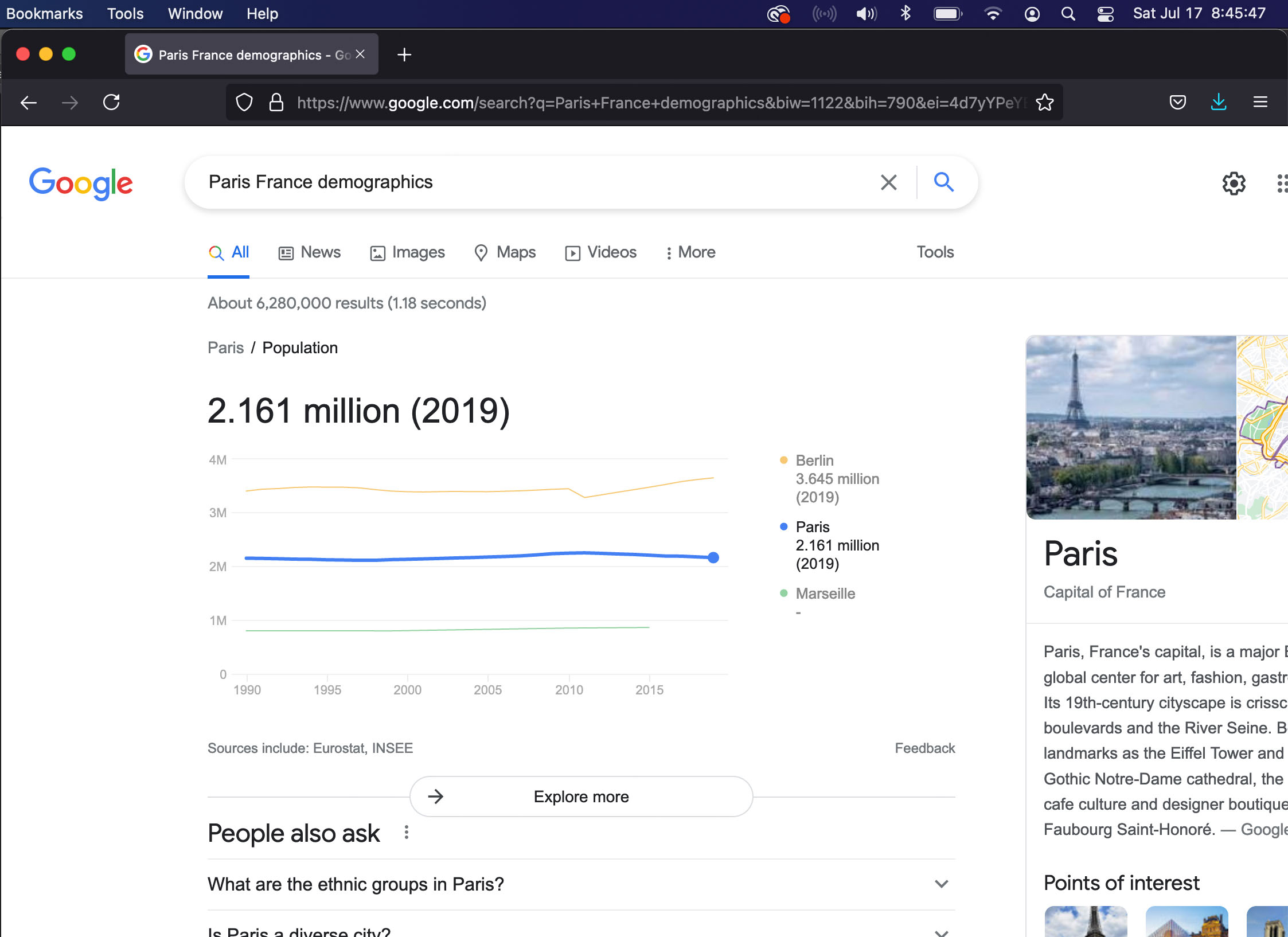Switch to the News results tab
The height and width of the screenshot is (937, 1288).
[x=310, y=252]
